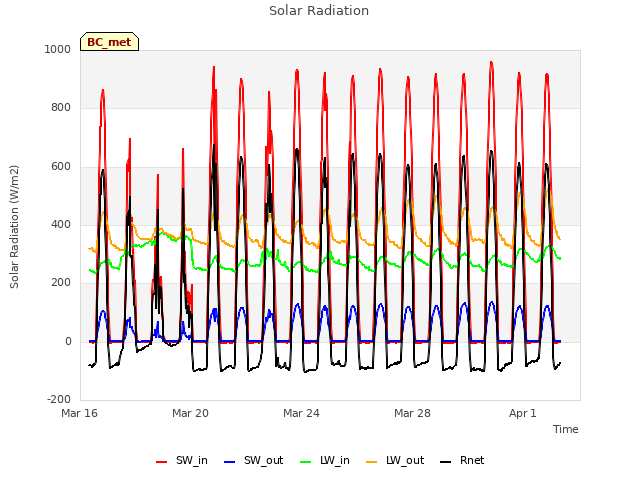Click the 200 y-axis tick label
The image size is (640, 480).
tap(61, 282)
